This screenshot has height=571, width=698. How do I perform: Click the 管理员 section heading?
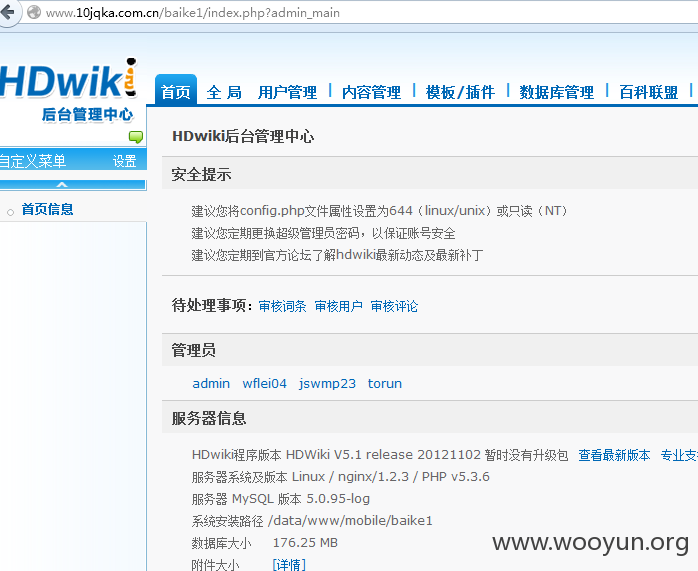[194, 350]
